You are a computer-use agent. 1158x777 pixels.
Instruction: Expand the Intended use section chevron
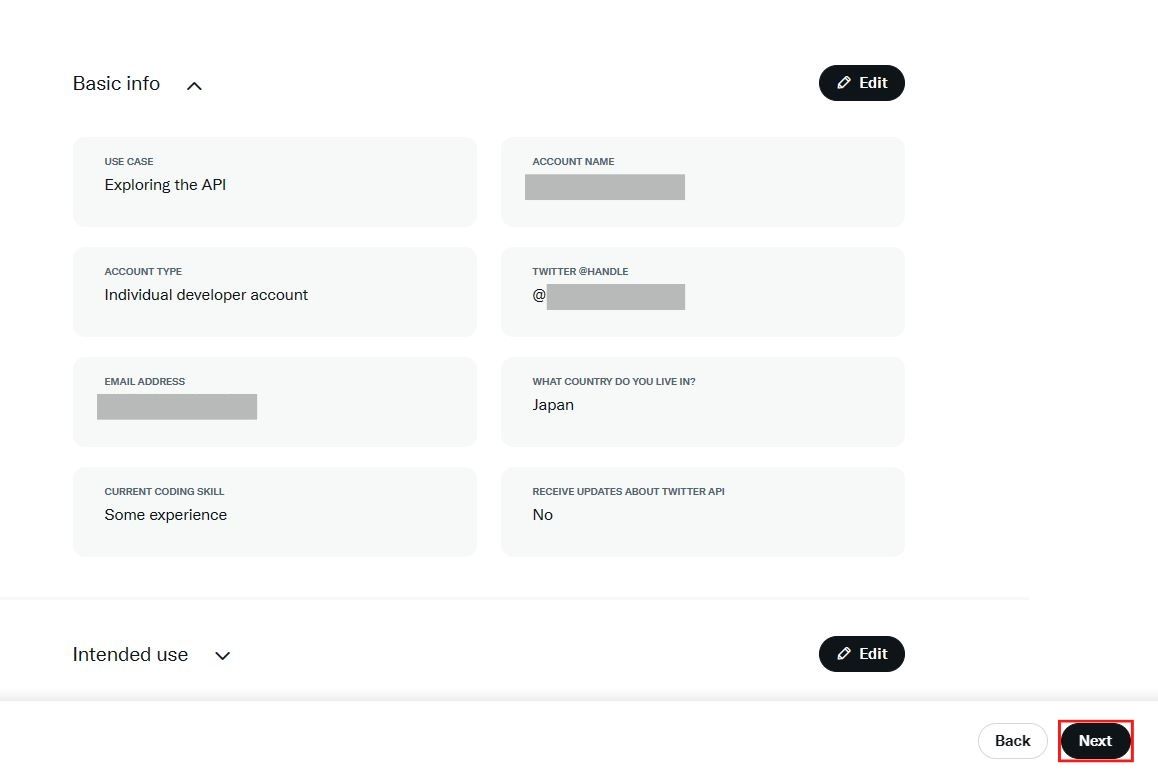[x=222, y=655]
